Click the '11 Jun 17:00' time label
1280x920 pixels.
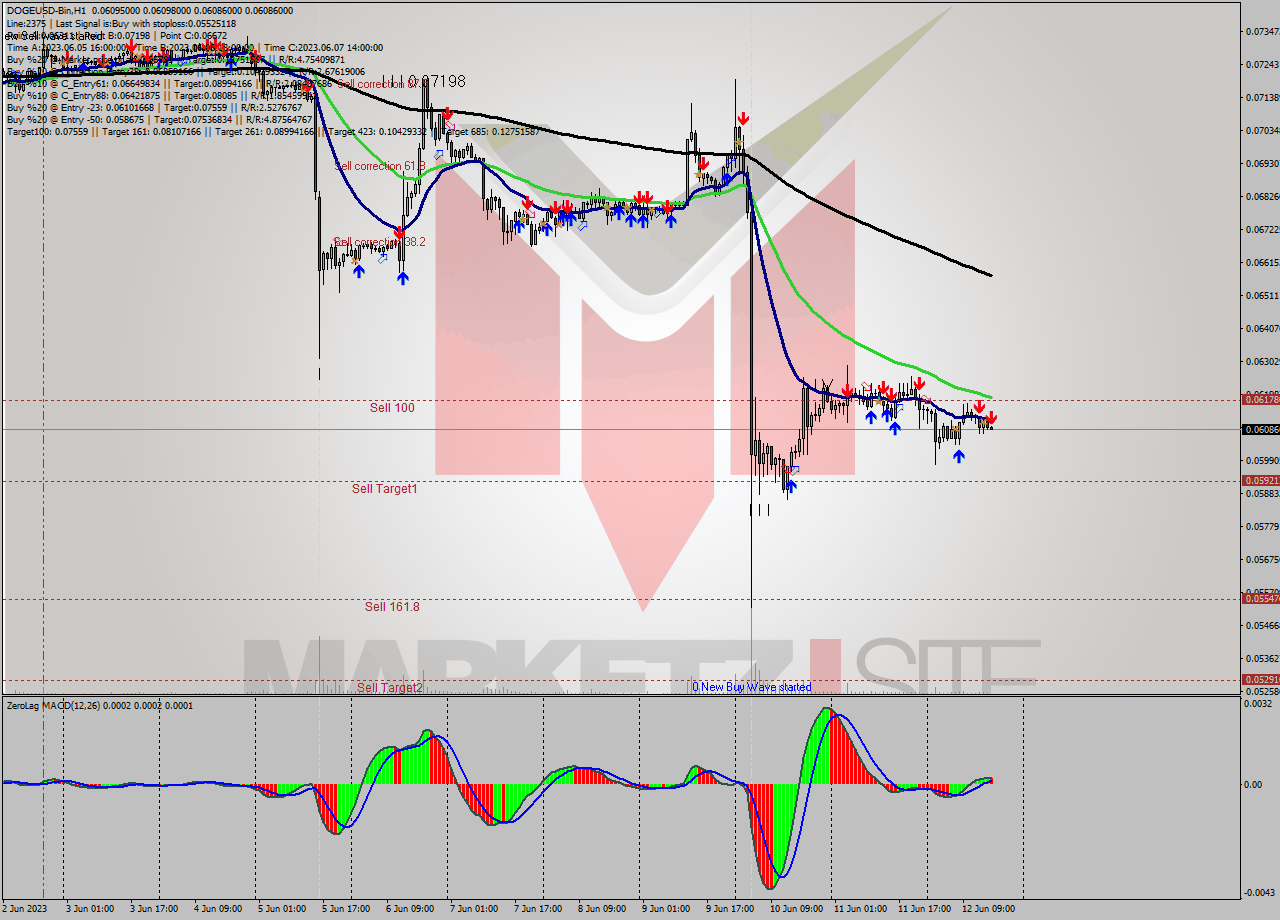pos(923,909)
